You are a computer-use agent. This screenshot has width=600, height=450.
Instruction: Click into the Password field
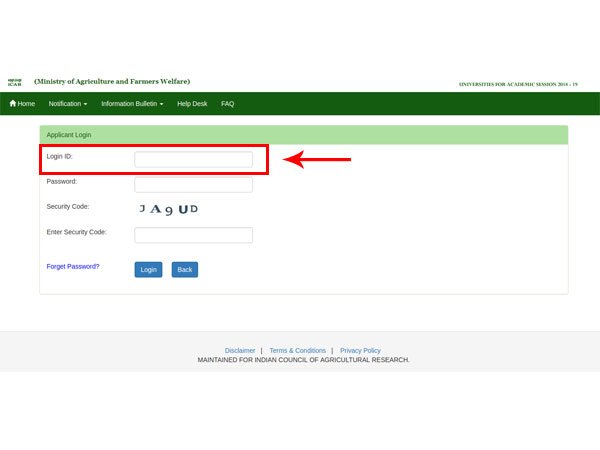tap(194, 185)
